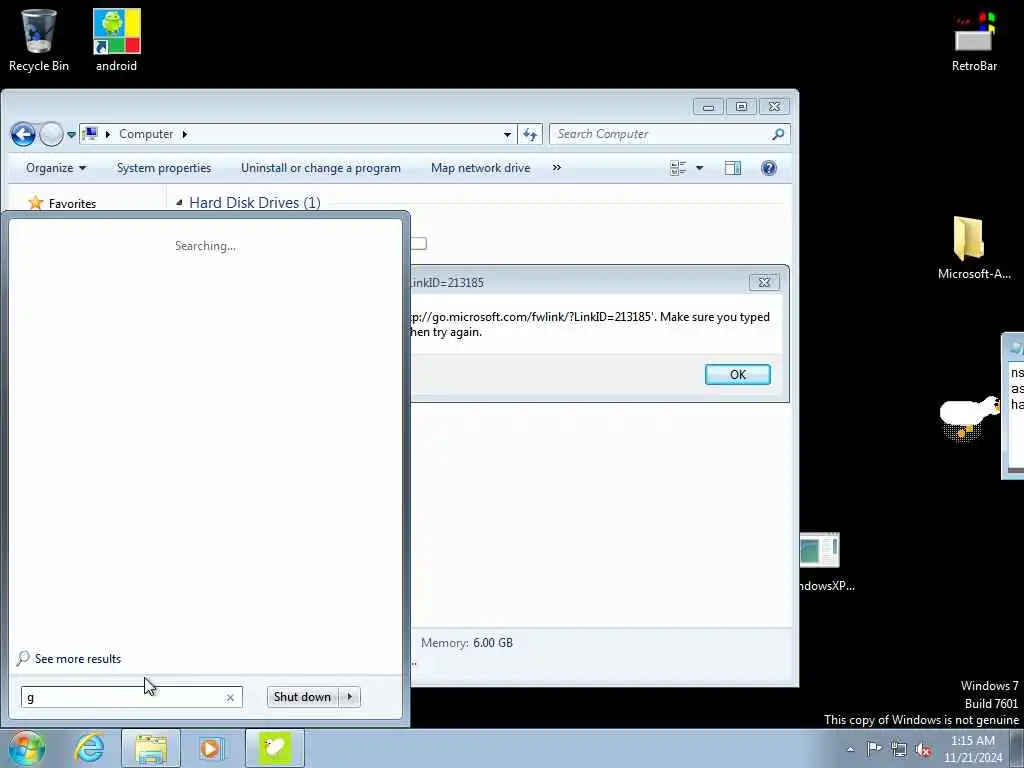Viewport: 1024px width, 768px height.
Task: Open Windows Media Player from taskbar
Action: 210,748
